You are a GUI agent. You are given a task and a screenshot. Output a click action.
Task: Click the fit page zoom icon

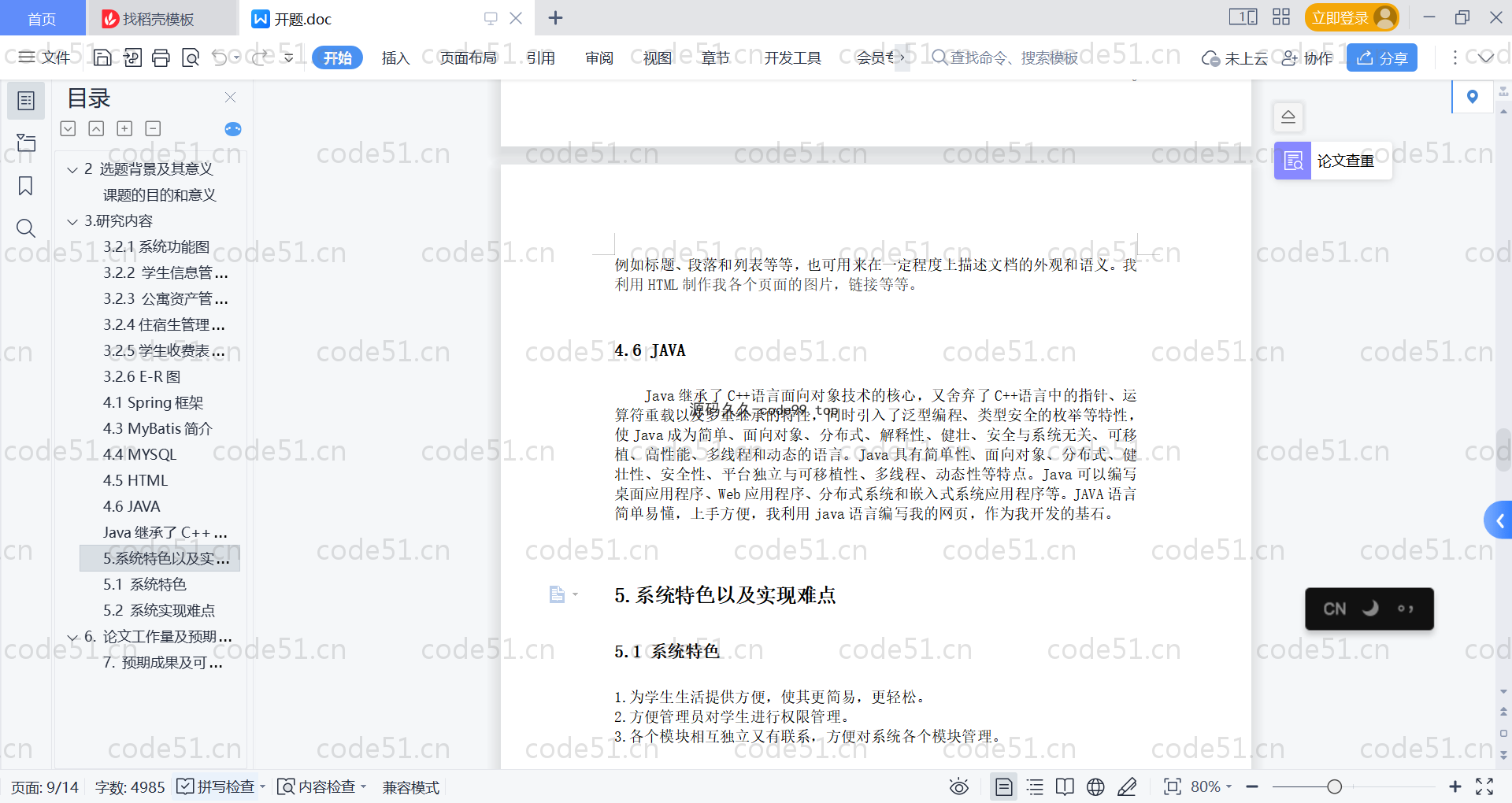click(x=1173, y=786)
